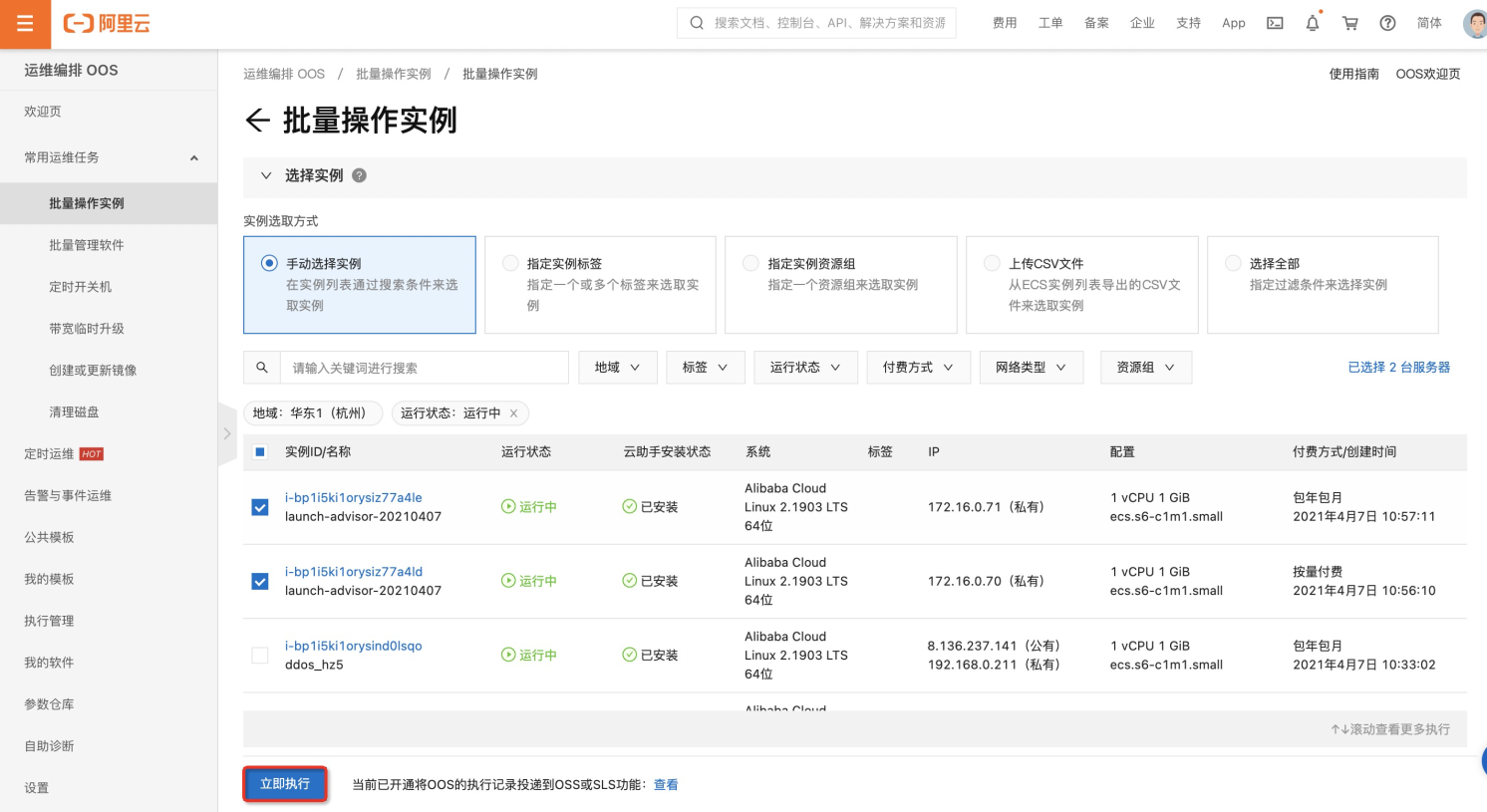Screen dimensions: 1487x812
Task: Toggle the select-all header checkbox
Action: pyautogui.click(x=260, y=452)
